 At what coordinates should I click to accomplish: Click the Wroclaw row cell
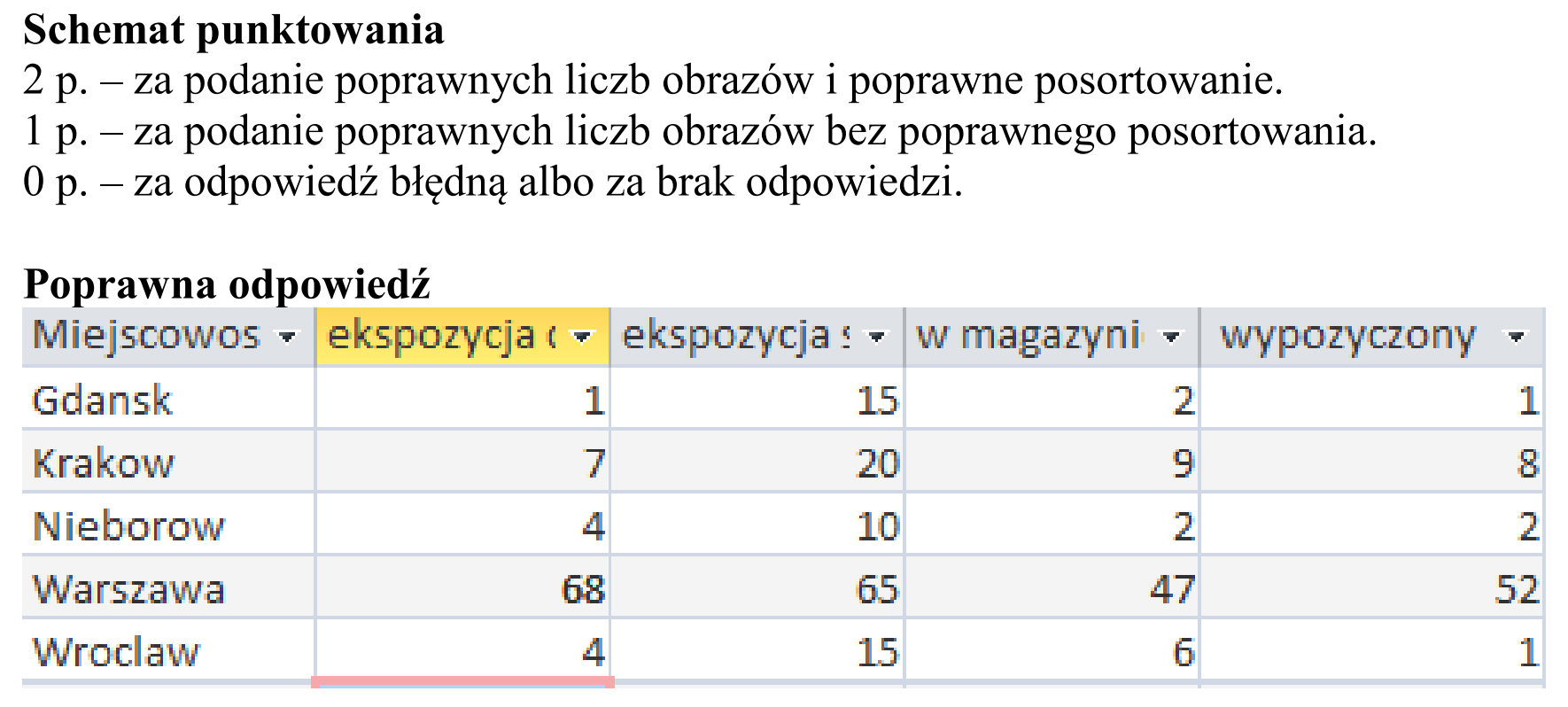[x=168, y=651]
